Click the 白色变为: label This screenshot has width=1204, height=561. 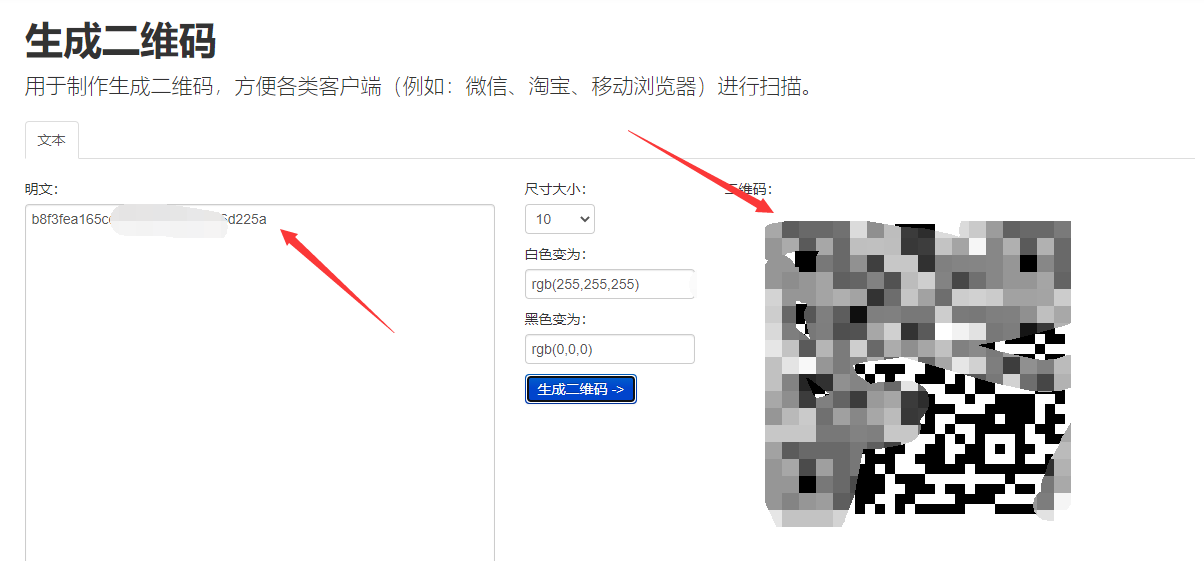pos(556,254)
